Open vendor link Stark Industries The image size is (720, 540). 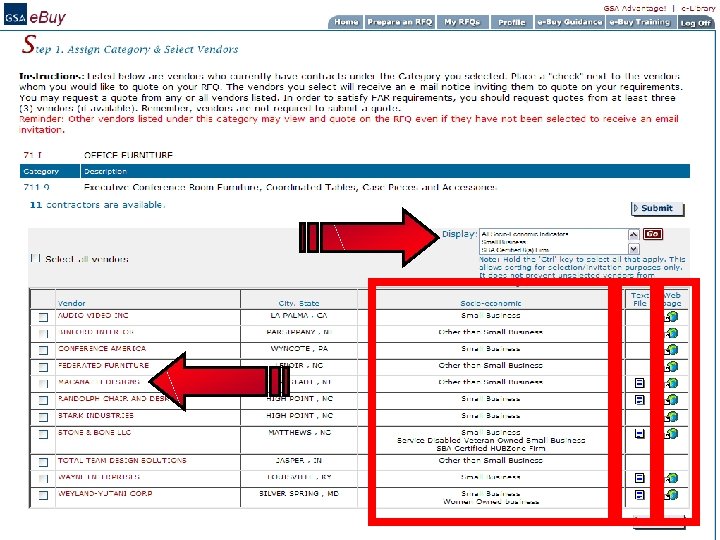click(96, 416)
